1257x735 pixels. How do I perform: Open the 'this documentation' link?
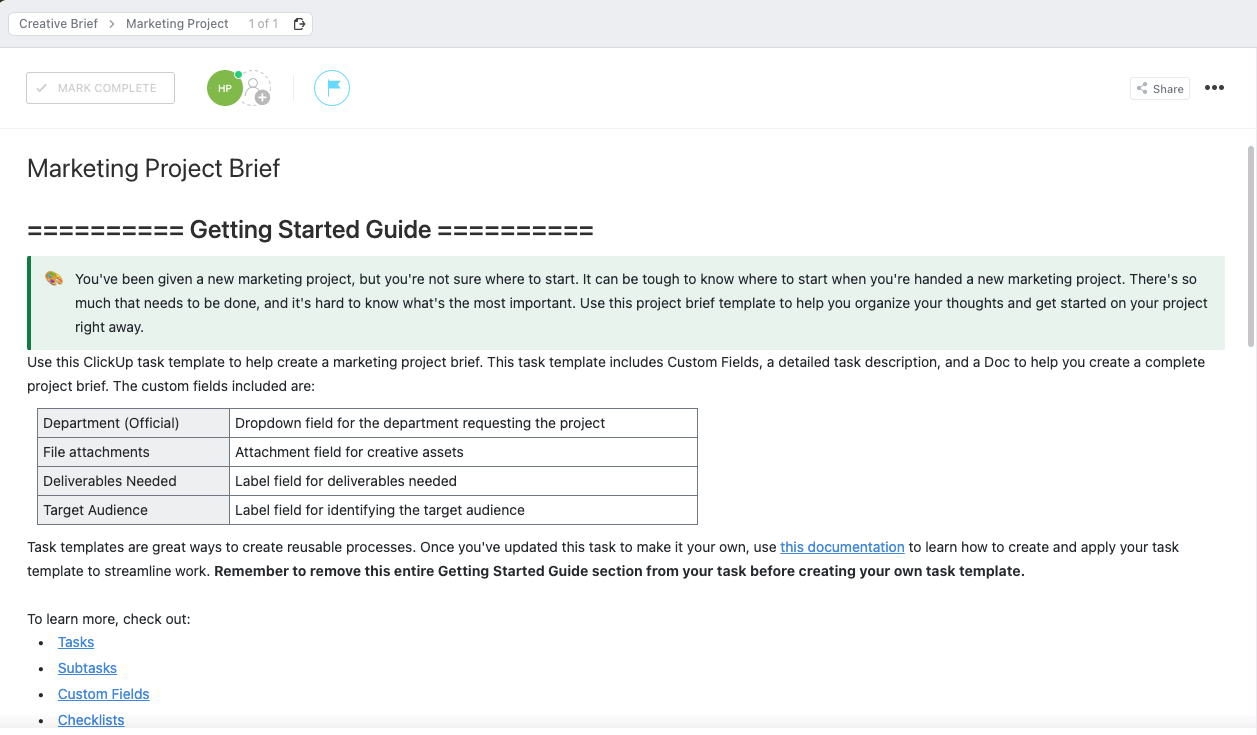[842, 547]
